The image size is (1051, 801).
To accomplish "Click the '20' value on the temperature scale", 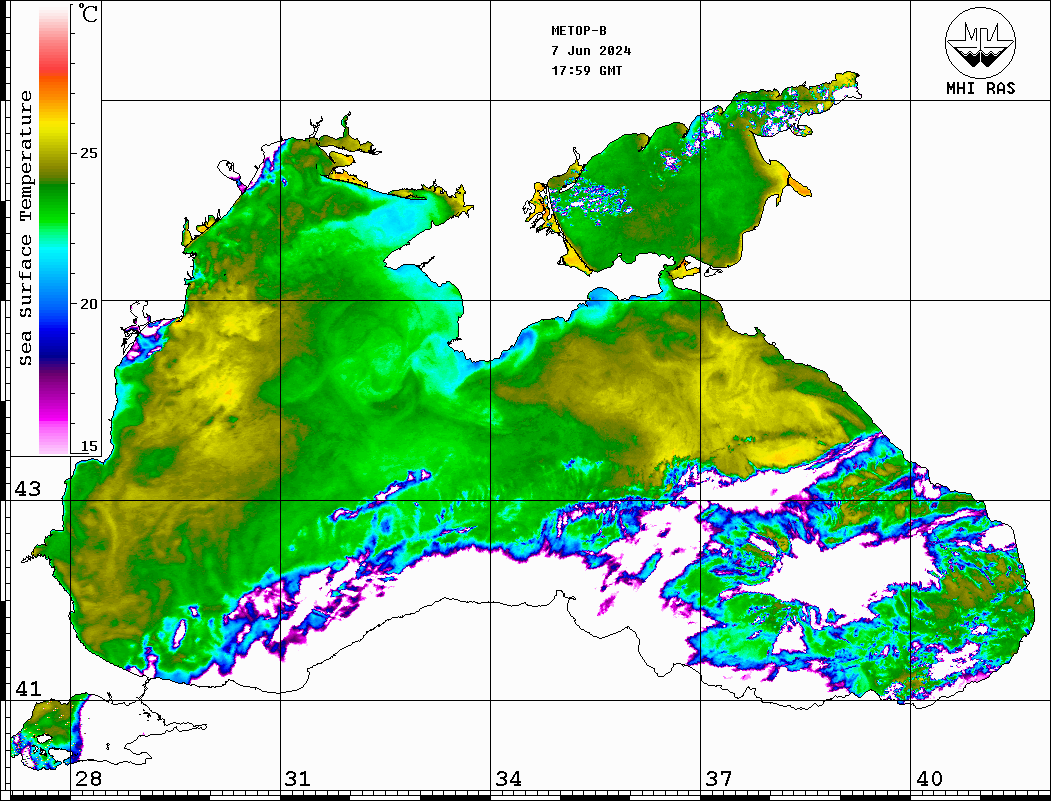I will (x=88, y=304).
